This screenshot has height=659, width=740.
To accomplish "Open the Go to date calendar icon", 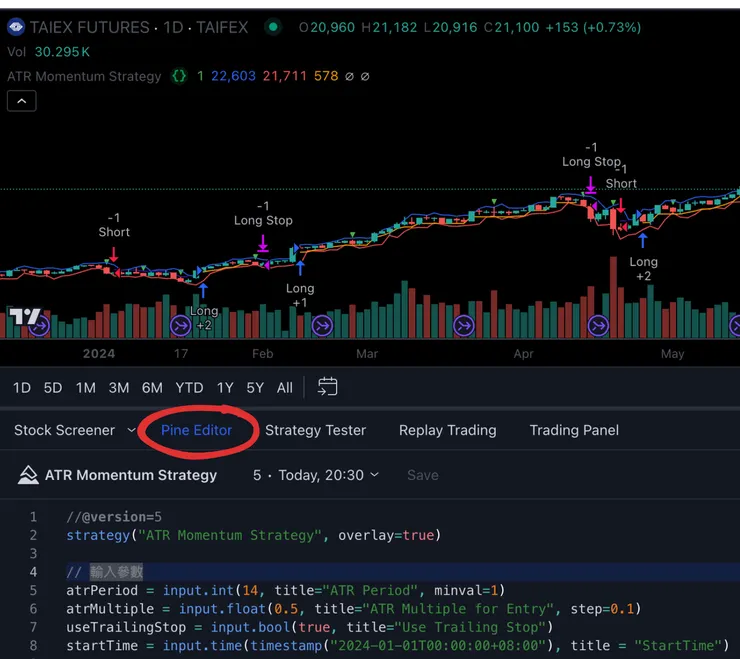I will (328, 387).
